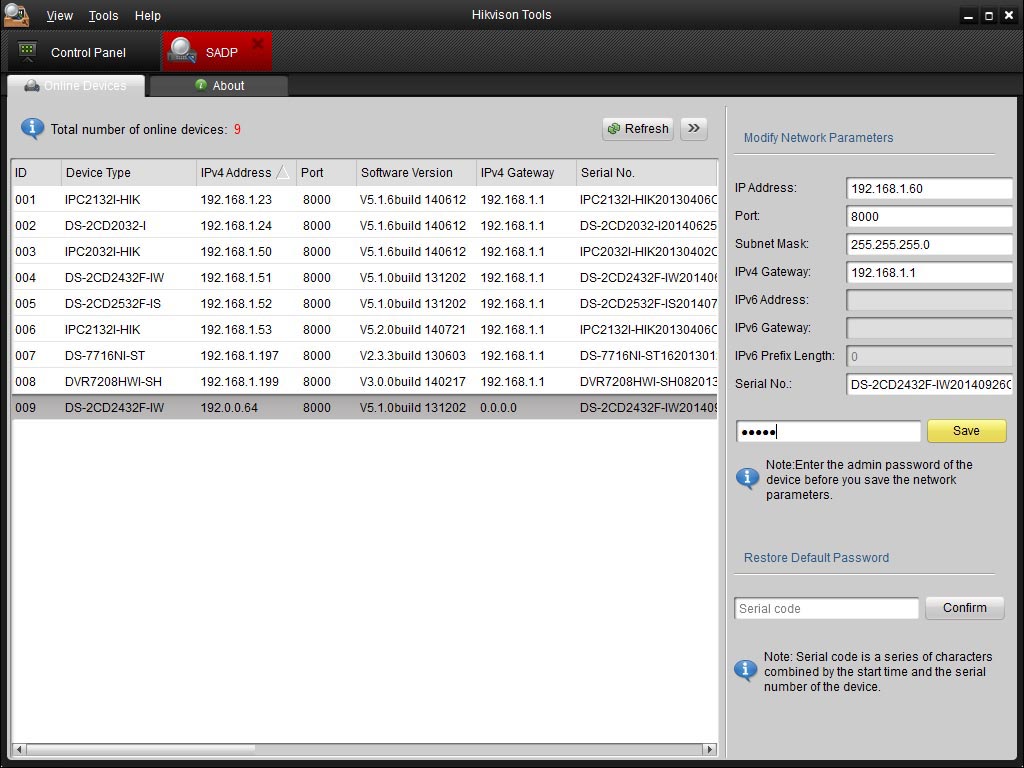Image resolution: width=1024 pixels, height=768 pixels.
Task: Select device at 192.168.1.53
Action: [x=364, y=330]
